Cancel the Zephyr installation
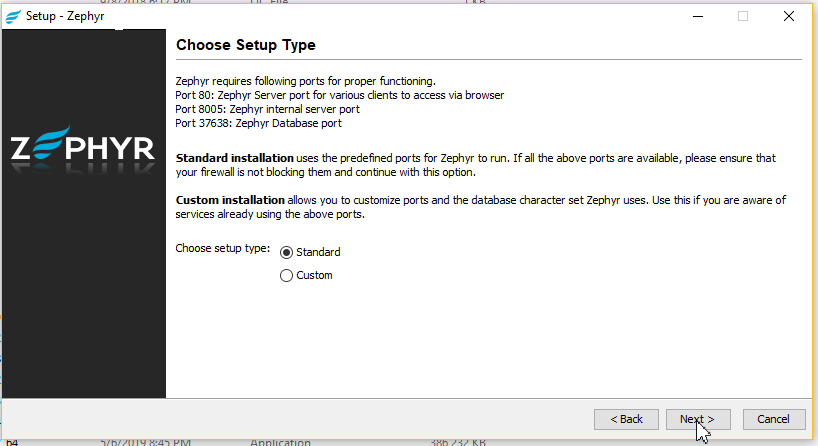Screen dimensions: 818x446 pos(773,419)
